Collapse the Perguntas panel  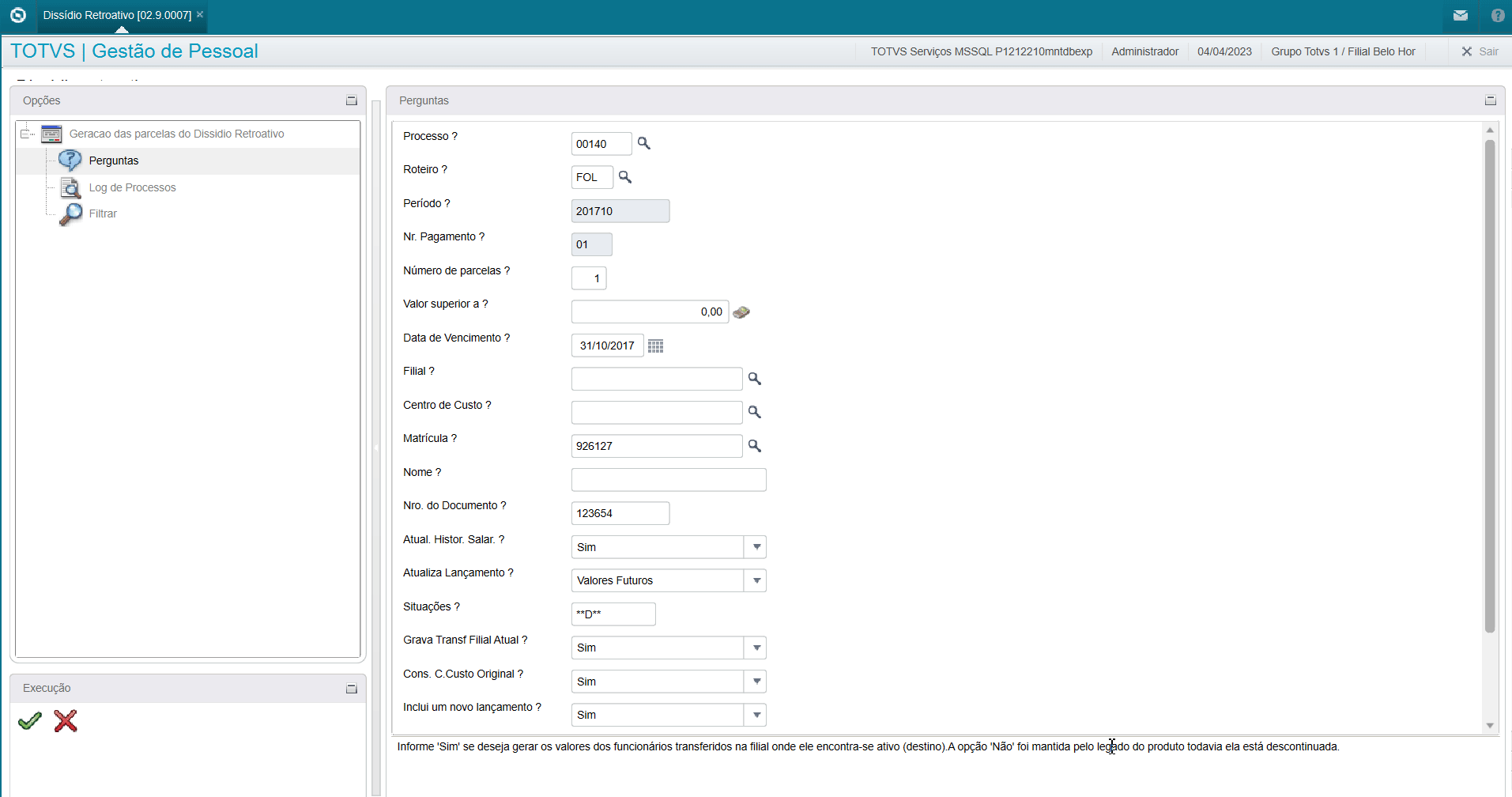[x=1491, y=100]
